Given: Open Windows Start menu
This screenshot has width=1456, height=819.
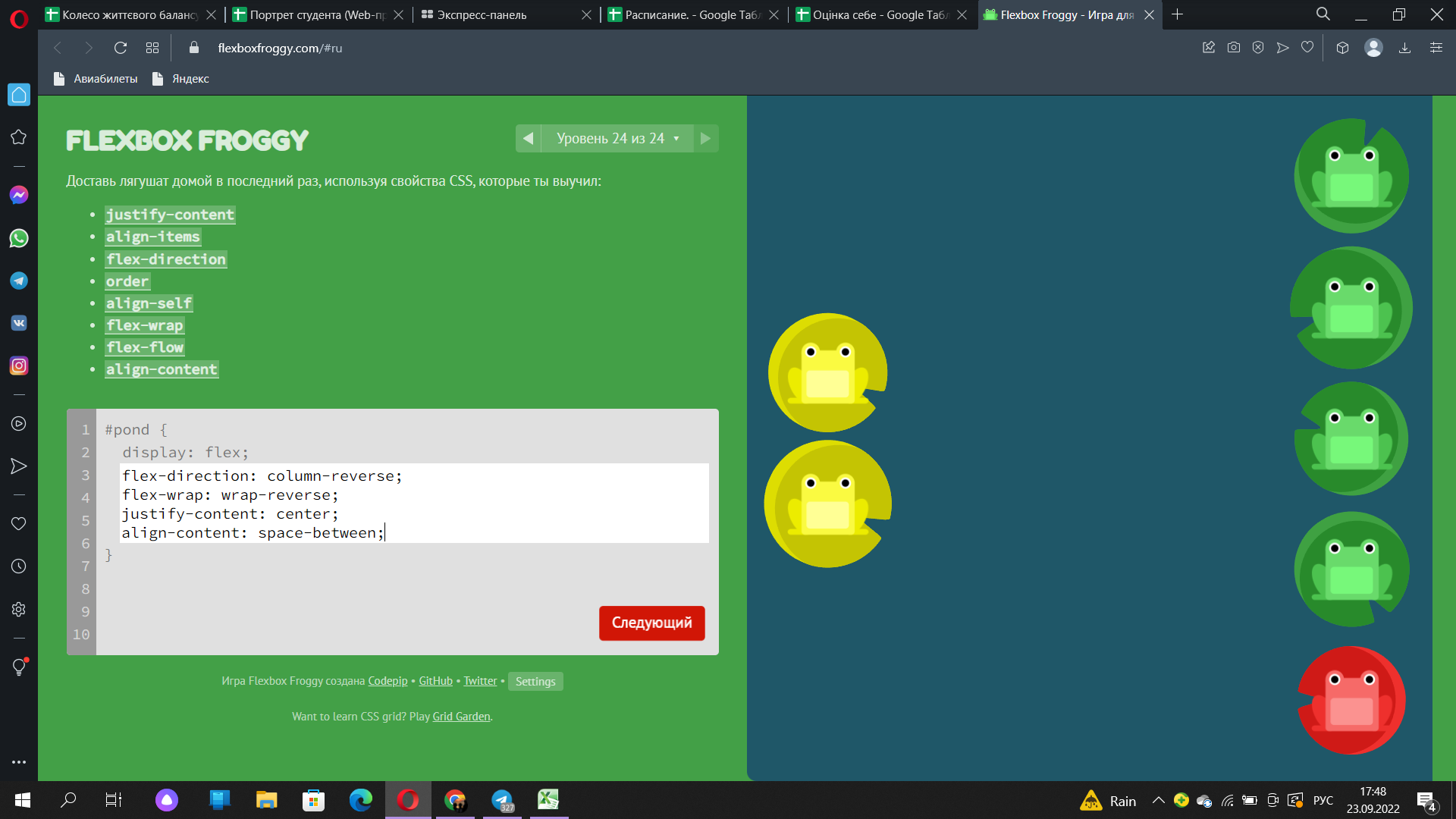Looking at the screenshot, I should (23, 800).
